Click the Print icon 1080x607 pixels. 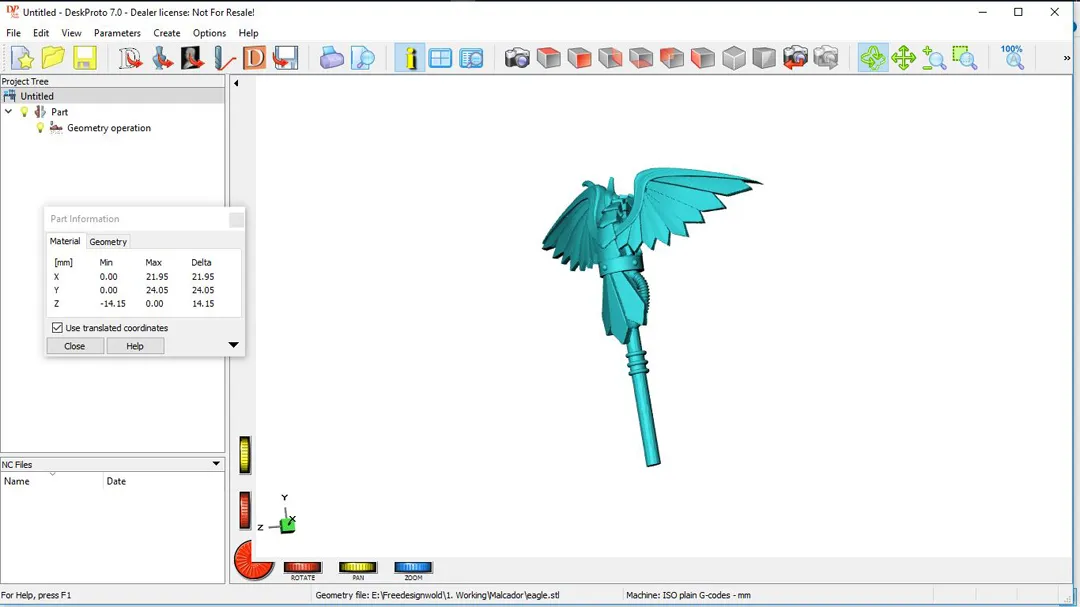pyautogui.click(x=331, y=58)
